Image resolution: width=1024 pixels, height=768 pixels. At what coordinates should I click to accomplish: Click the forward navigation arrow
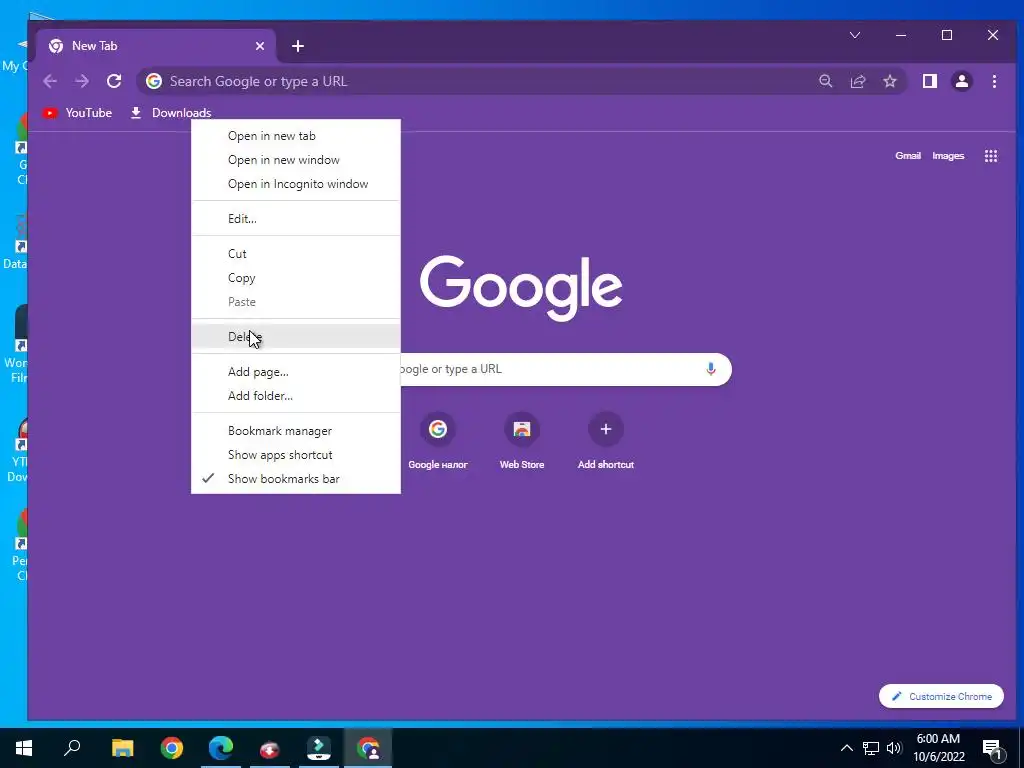pos(82,81)
